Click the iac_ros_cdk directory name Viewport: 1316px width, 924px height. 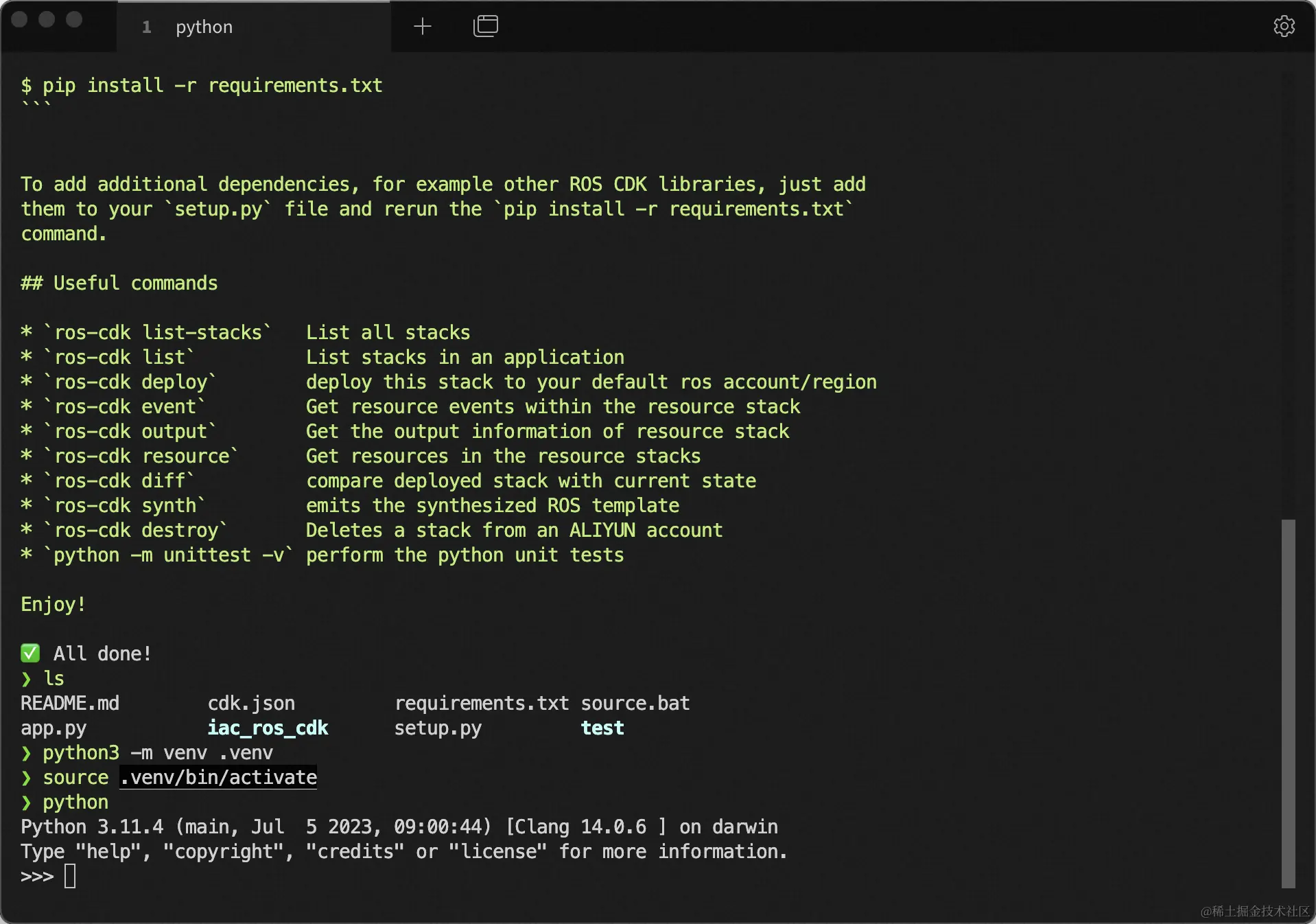pyautogui.click(x=268, y=728)
